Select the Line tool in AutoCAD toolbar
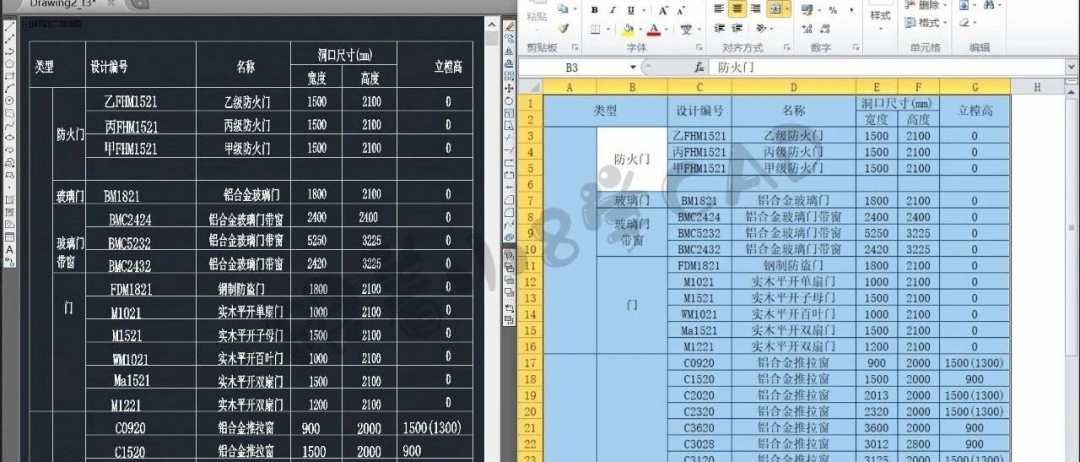 tap(10, 28)
